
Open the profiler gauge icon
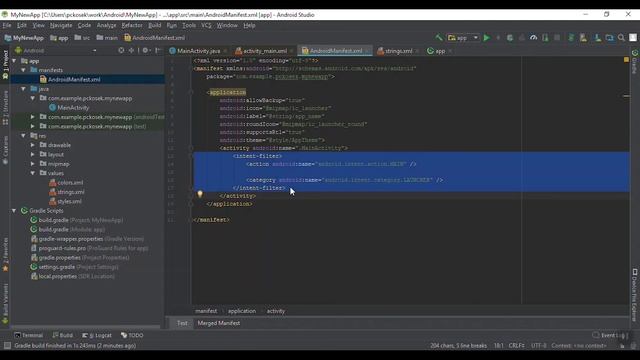533,38
